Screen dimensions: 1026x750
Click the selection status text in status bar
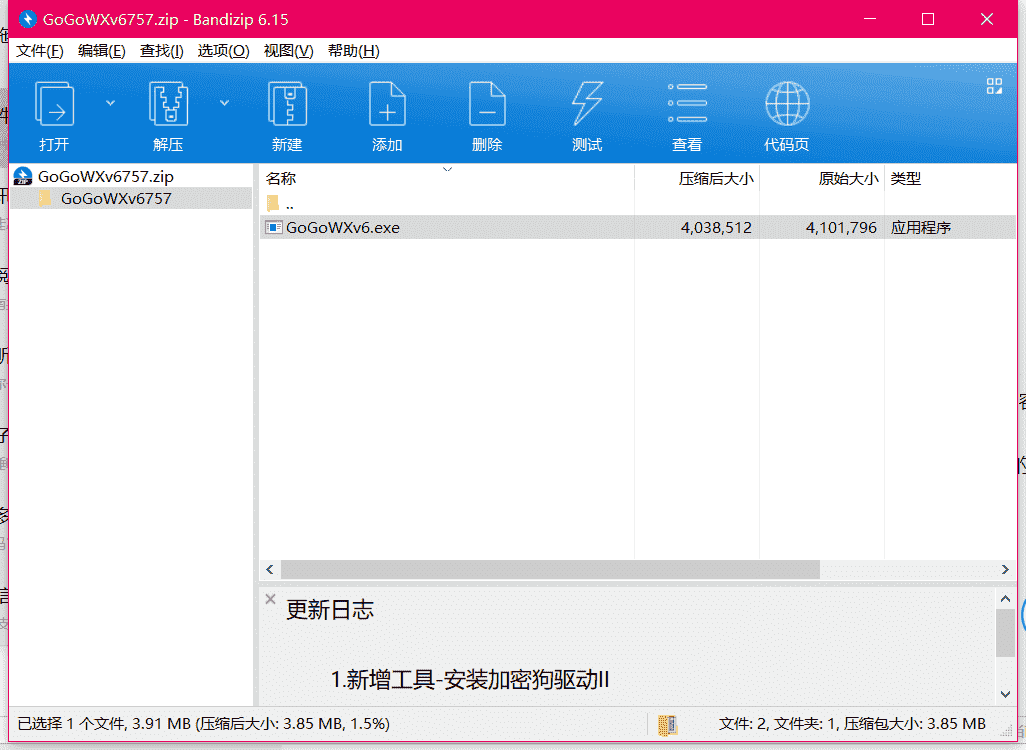click(x=203, y=723)
